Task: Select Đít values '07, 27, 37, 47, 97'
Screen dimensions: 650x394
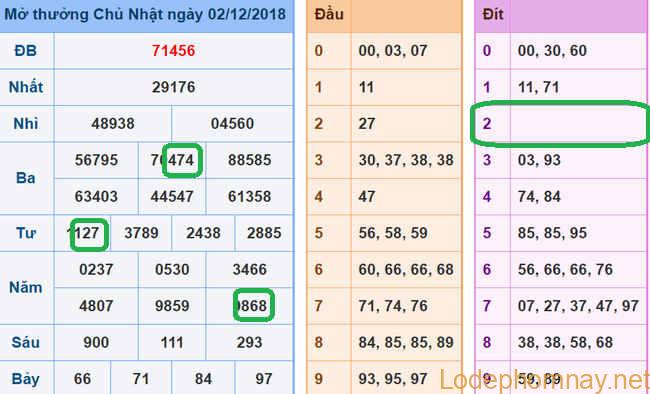Action: pyautogui.click(x=578, y=306)
